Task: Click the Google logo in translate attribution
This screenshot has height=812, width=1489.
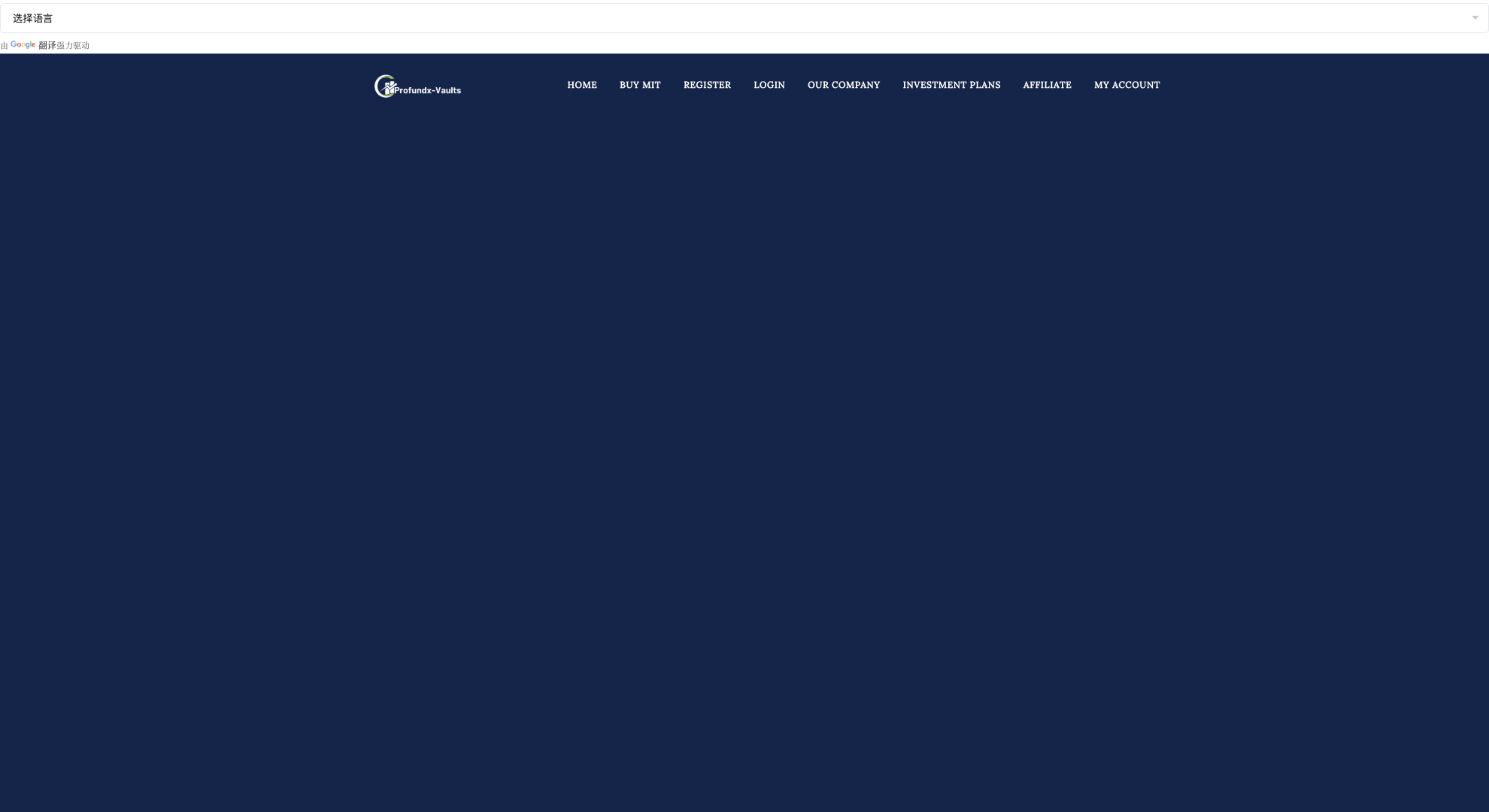Action: tap(23, 45)
